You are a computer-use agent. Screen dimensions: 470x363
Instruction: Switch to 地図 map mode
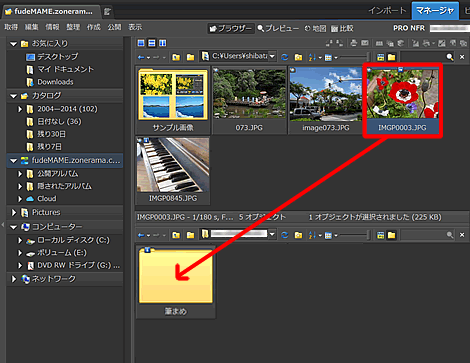316,28
